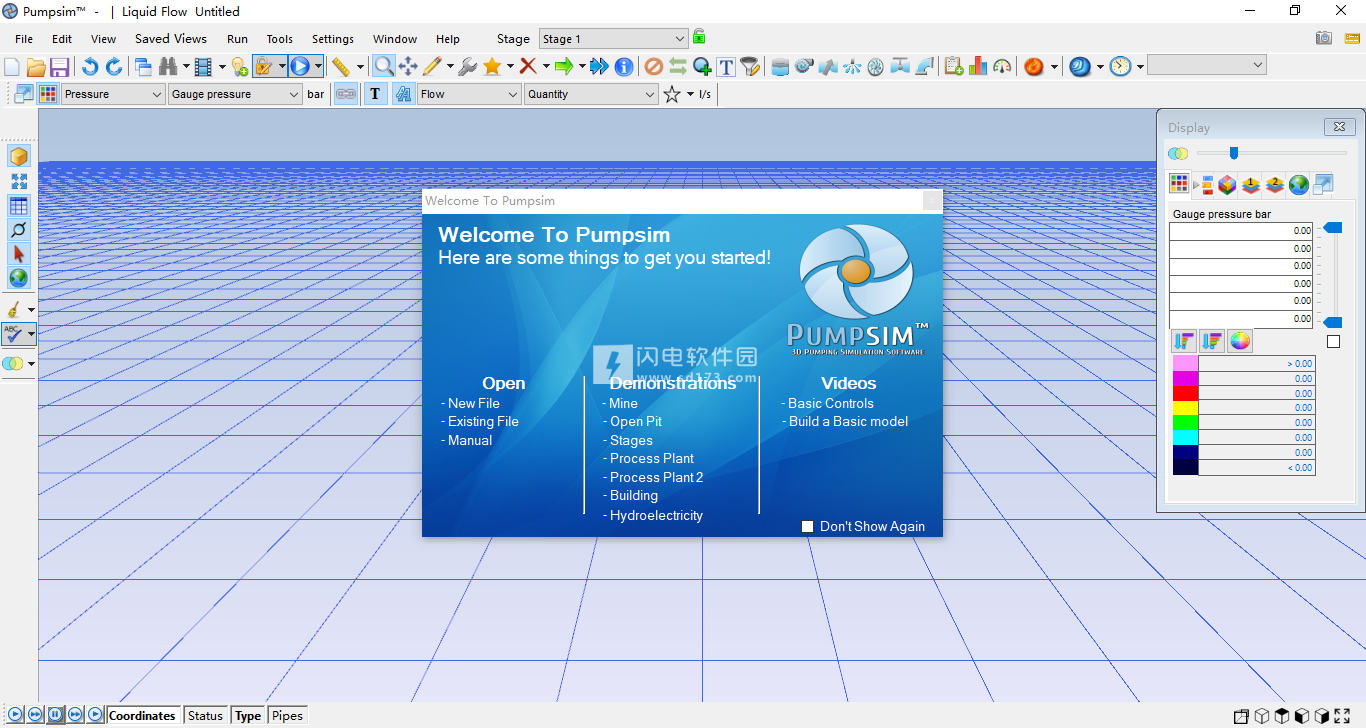Click the light bulb with plus icon
Screen dimensions: 1366x728
[239, 67]
